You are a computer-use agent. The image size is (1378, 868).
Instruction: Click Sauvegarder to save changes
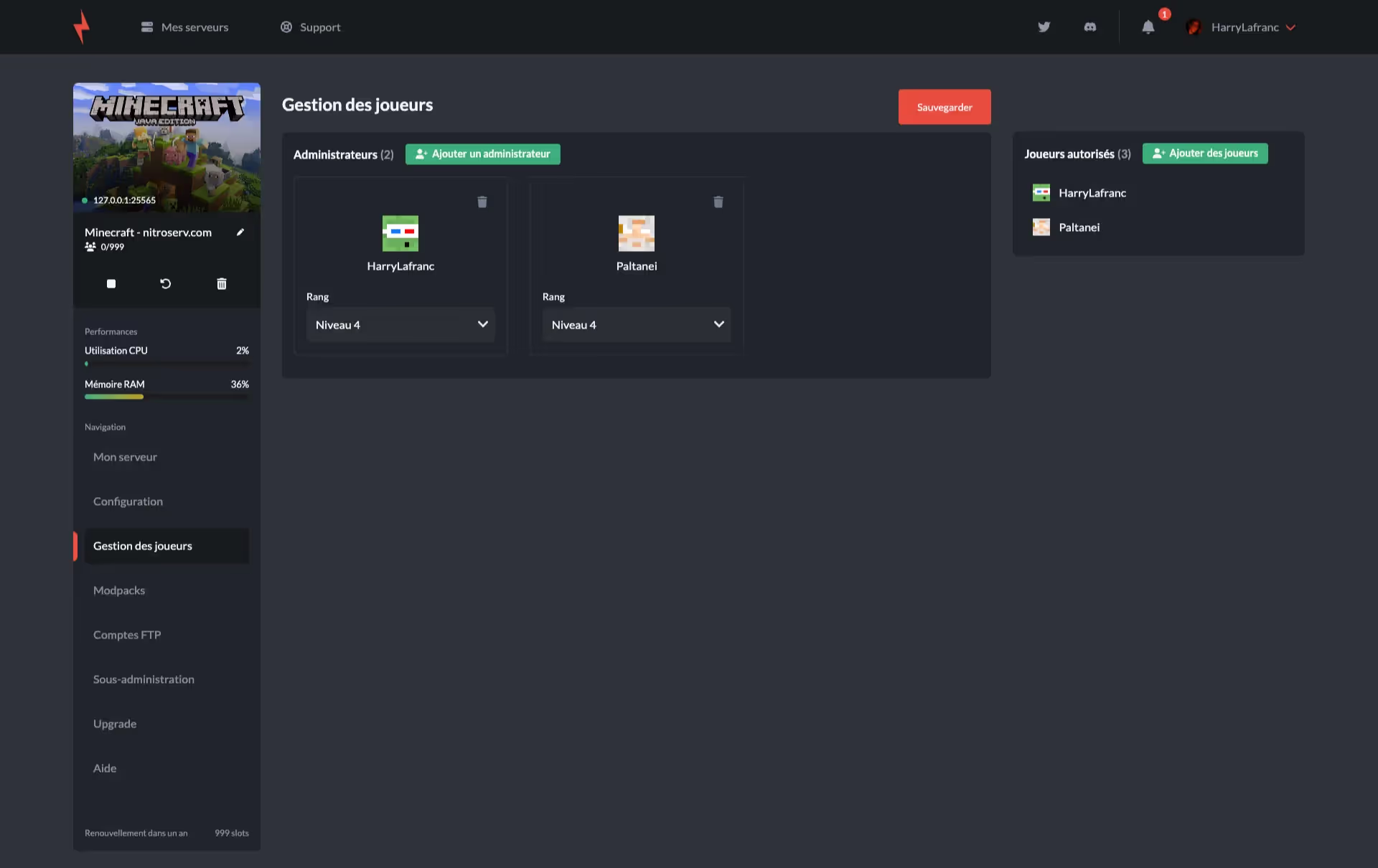point(945,107)
